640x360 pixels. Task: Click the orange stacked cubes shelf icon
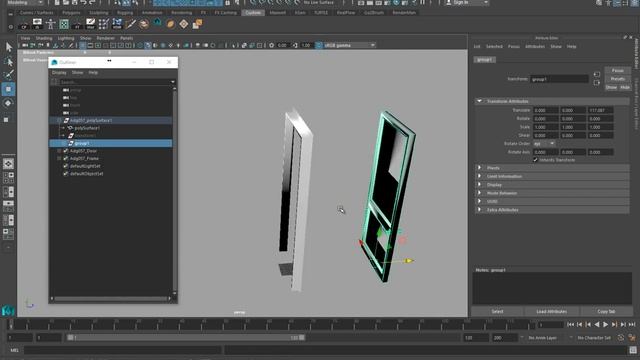tap(197, 24)
